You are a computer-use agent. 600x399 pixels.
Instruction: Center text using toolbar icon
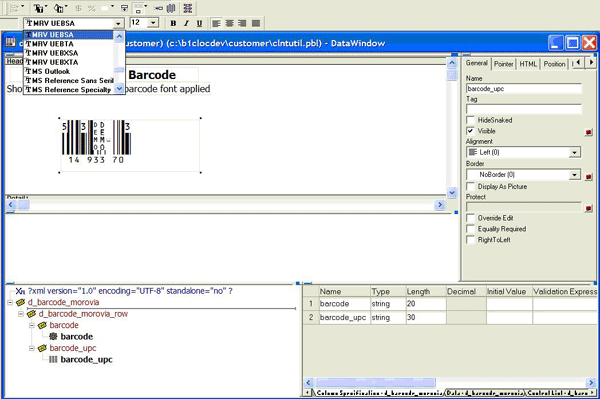click(229, 23)
